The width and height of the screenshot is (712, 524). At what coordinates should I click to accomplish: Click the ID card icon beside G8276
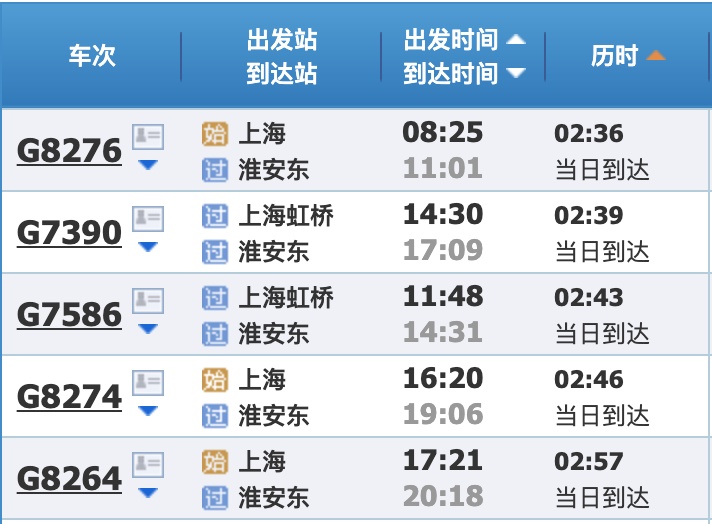tap(148, 136)
